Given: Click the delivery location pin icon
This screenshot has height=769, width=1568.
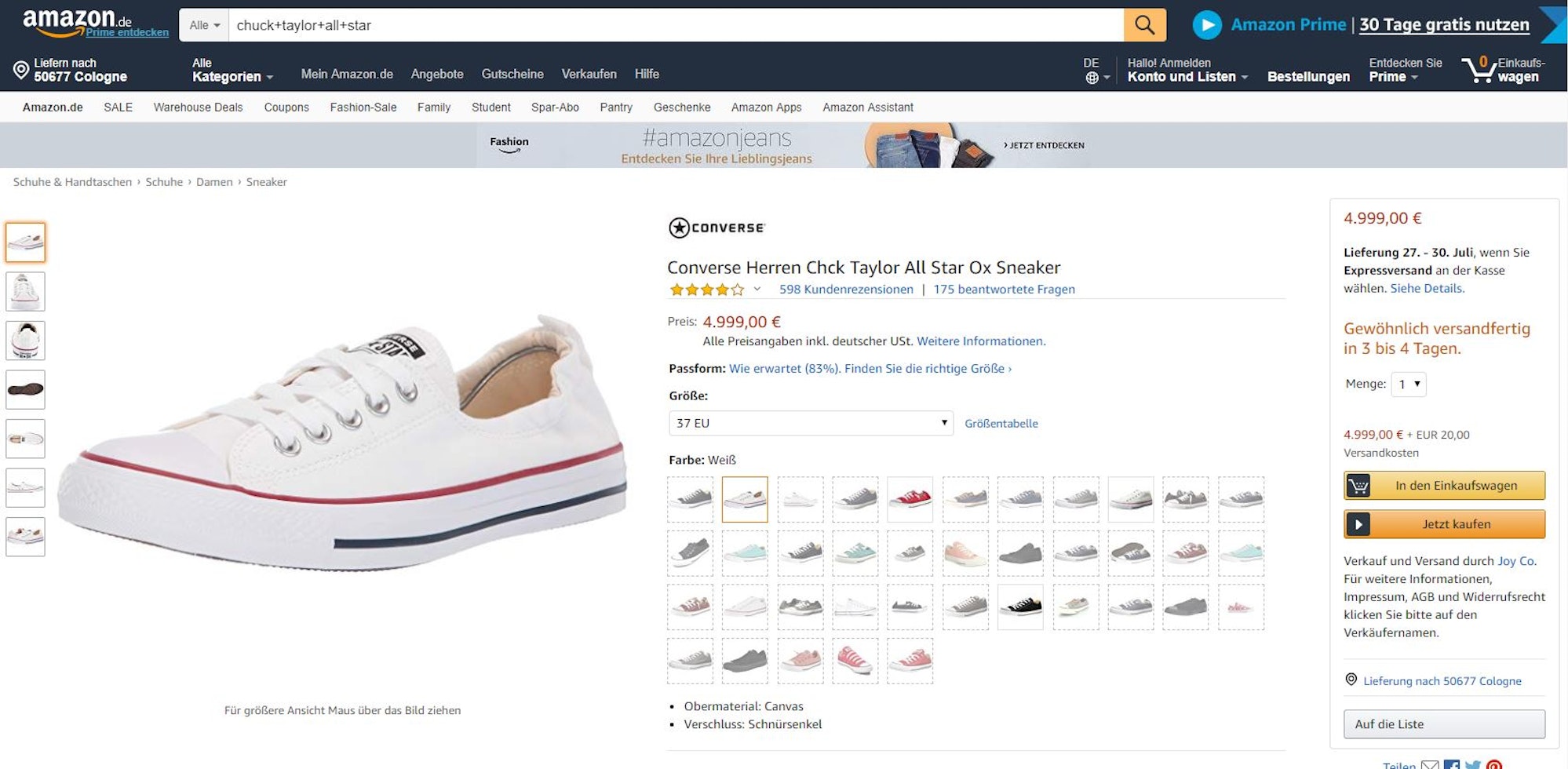Looking at the screenshot, I should coord(21,70).
